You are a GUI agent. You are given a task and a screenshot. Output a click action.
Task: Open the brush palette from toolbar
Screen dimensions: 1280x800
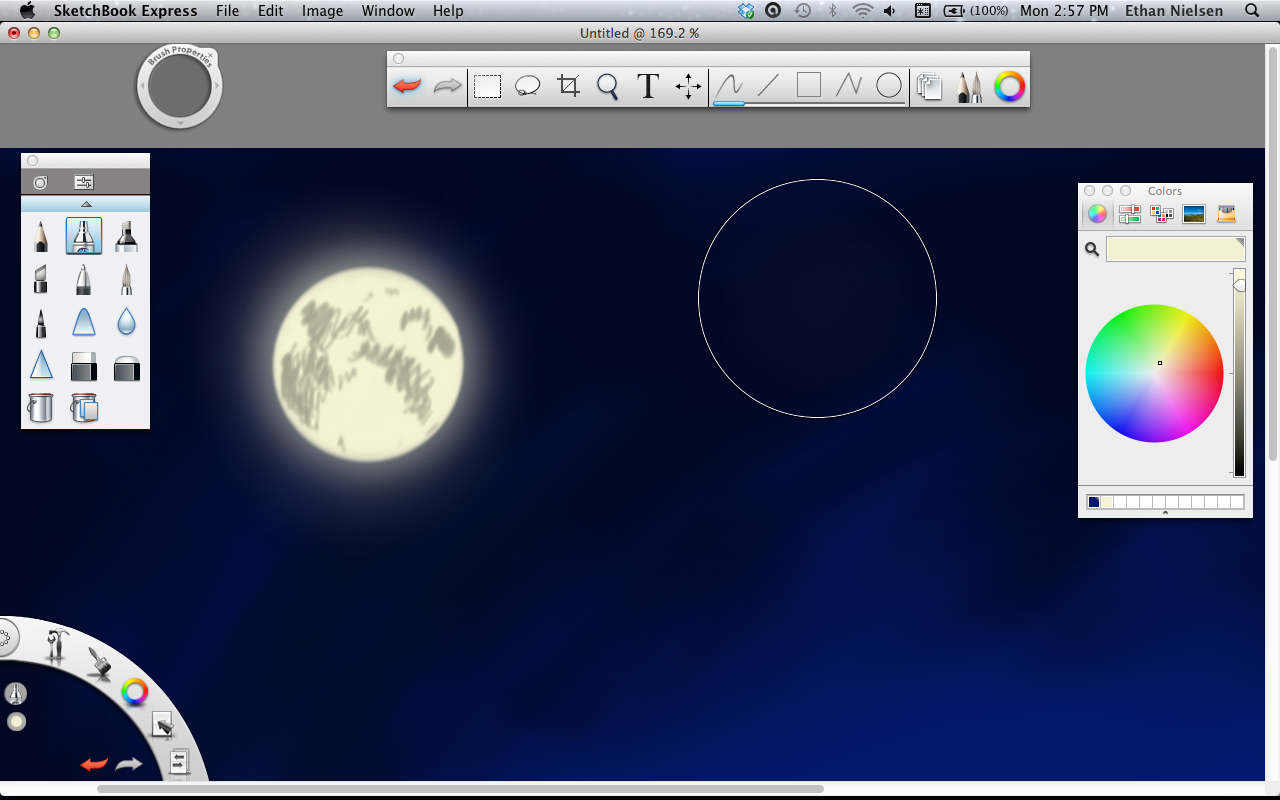pos(969,87)
